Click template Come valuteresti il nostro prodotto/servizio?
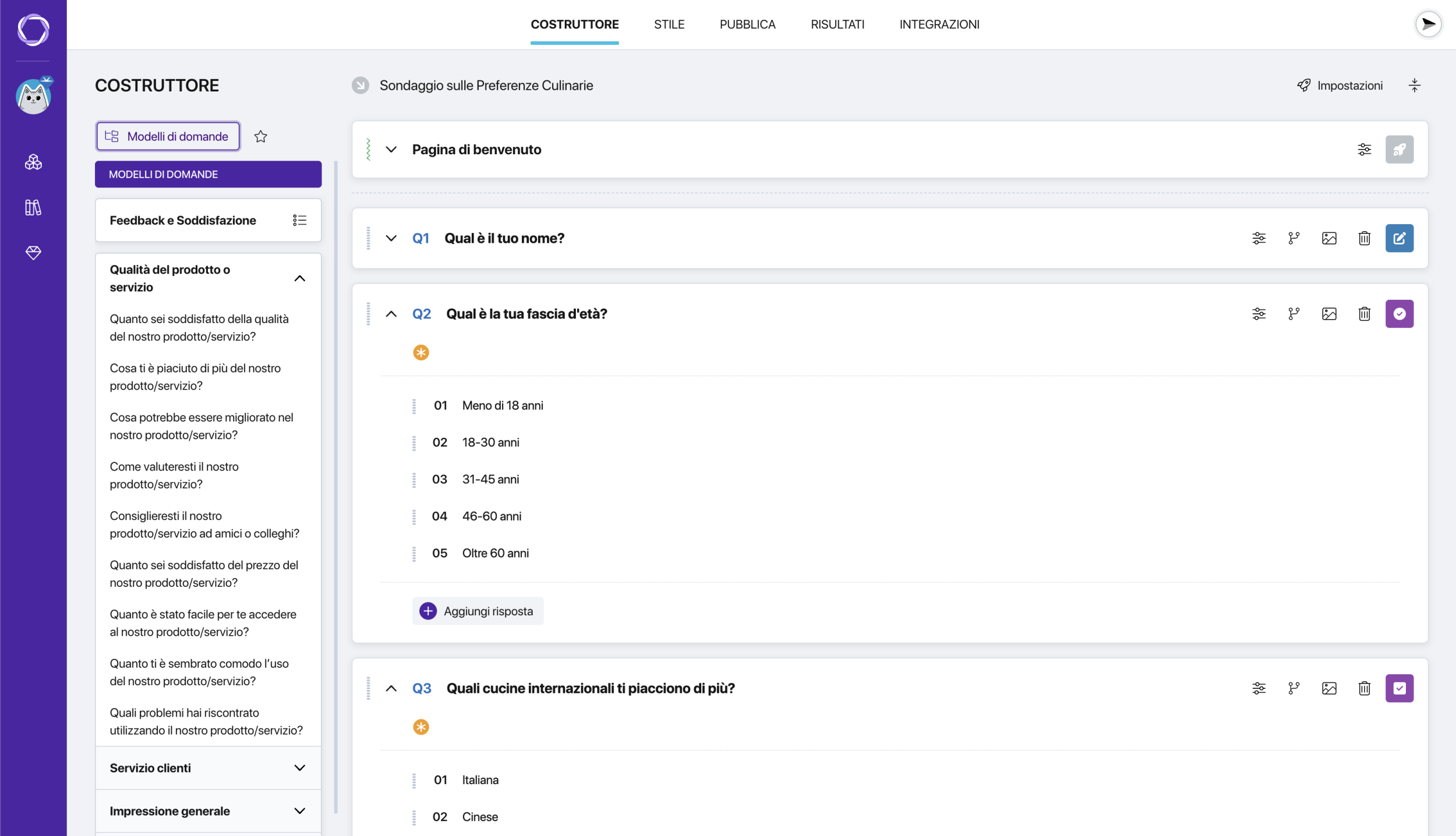The image size is (1456, 836). click(x=174, y=475)
